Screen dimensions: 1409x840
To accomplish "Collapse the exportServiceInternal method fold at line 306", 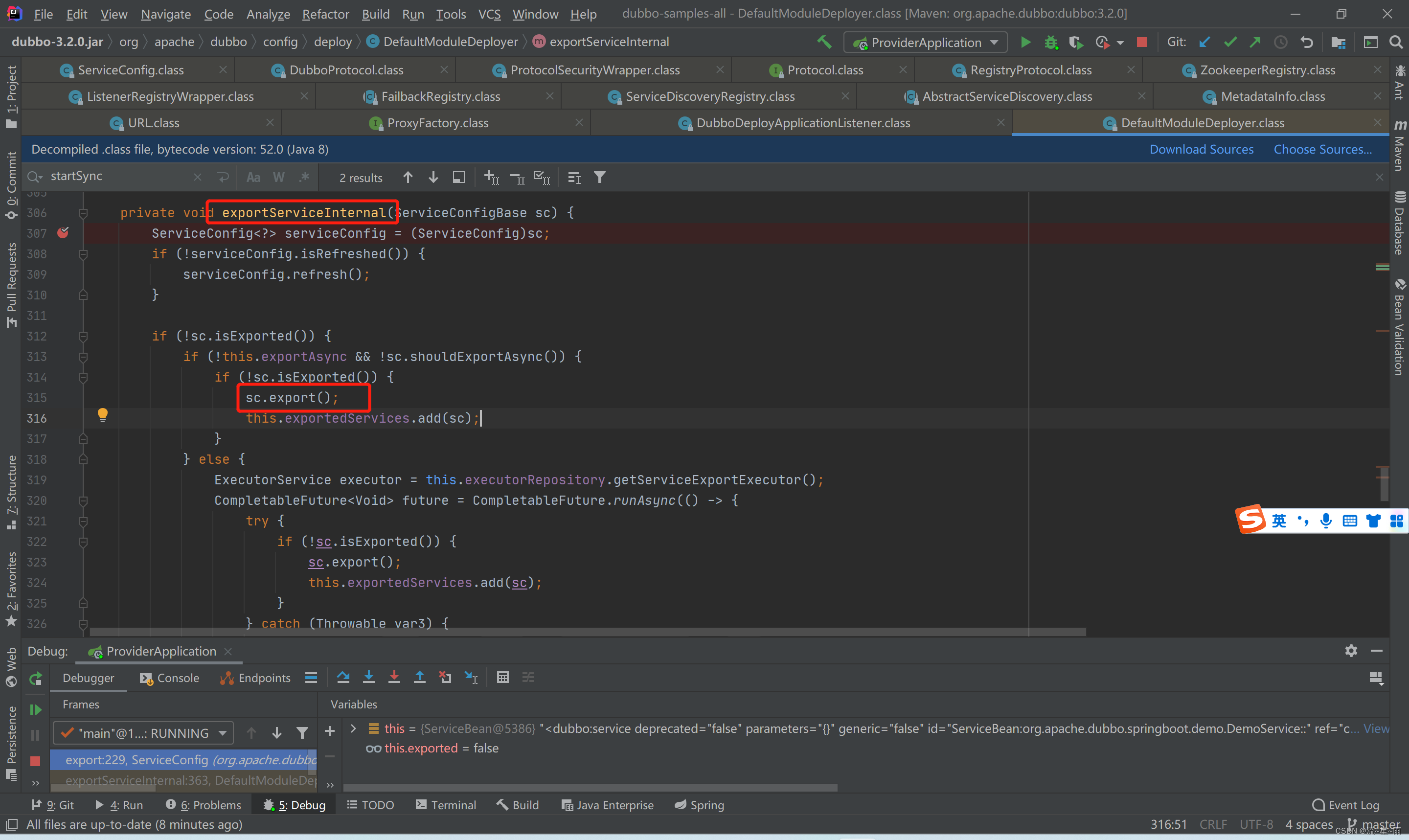I will tap(83, 213).
